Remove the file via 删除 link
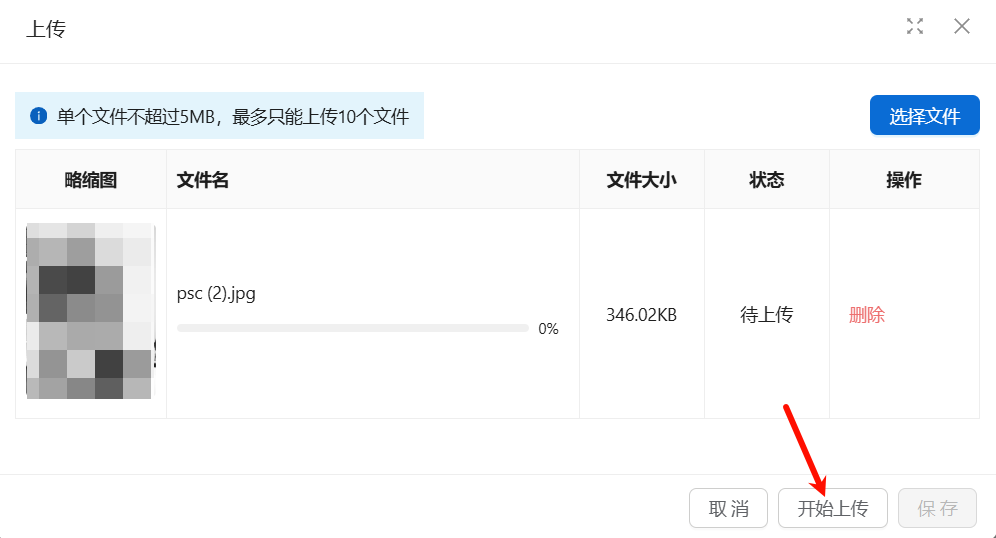Image resolution: width=996 pixels, height=538 pixels. point(867,315)
